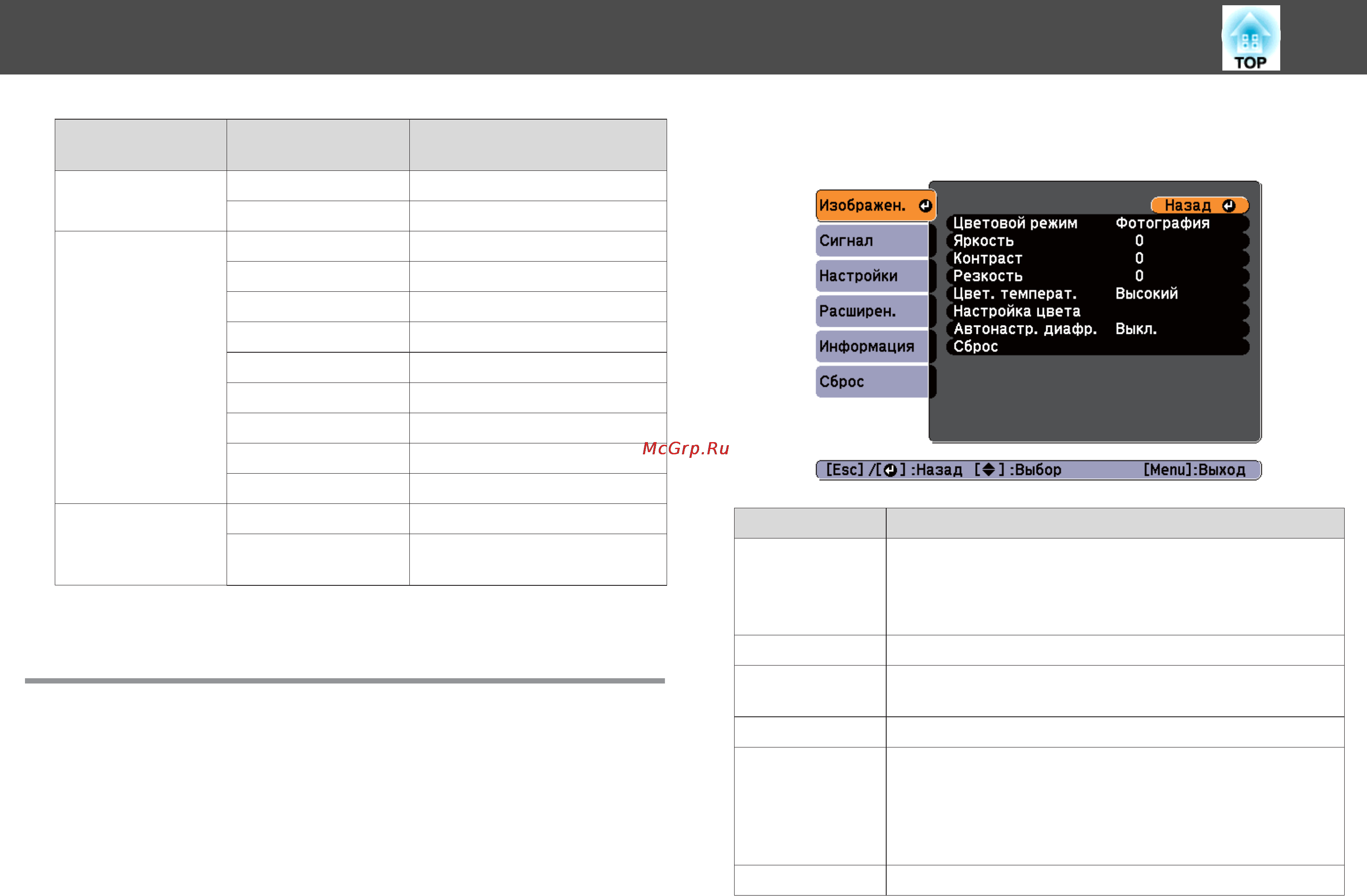Open the Настройка цвета item
The width and height of the screenshot is (1367, 896).
tap(1097, 312)
